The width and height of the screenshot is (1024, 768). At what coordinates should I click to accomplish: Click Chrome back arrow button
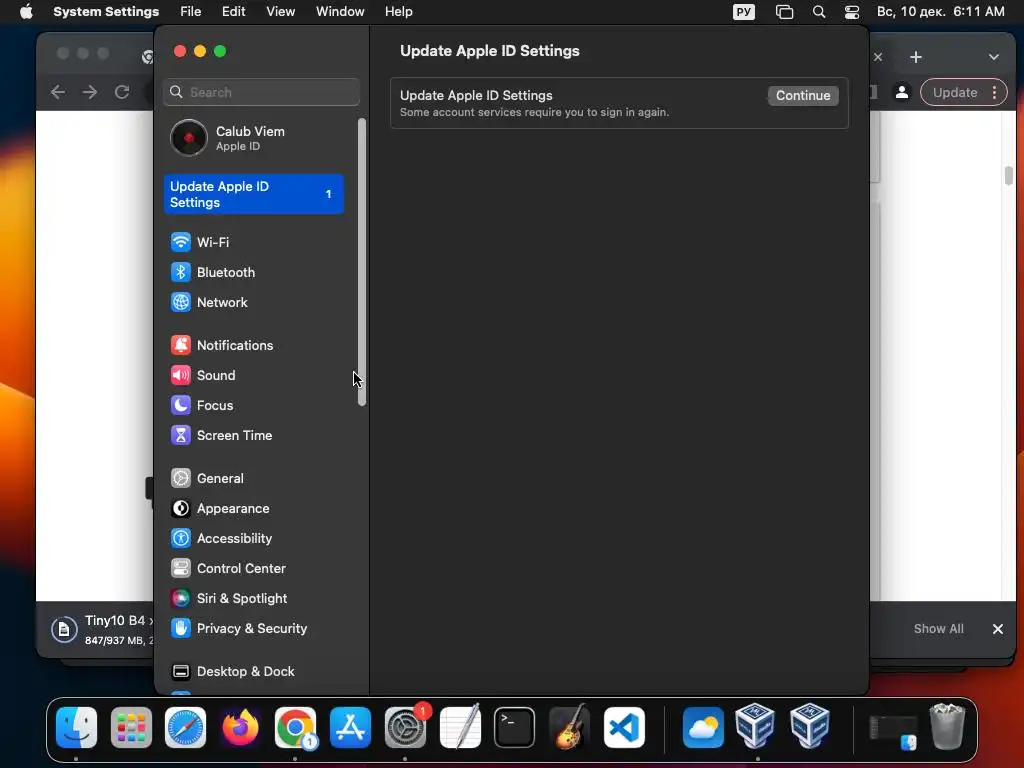(x=57, y=92)
